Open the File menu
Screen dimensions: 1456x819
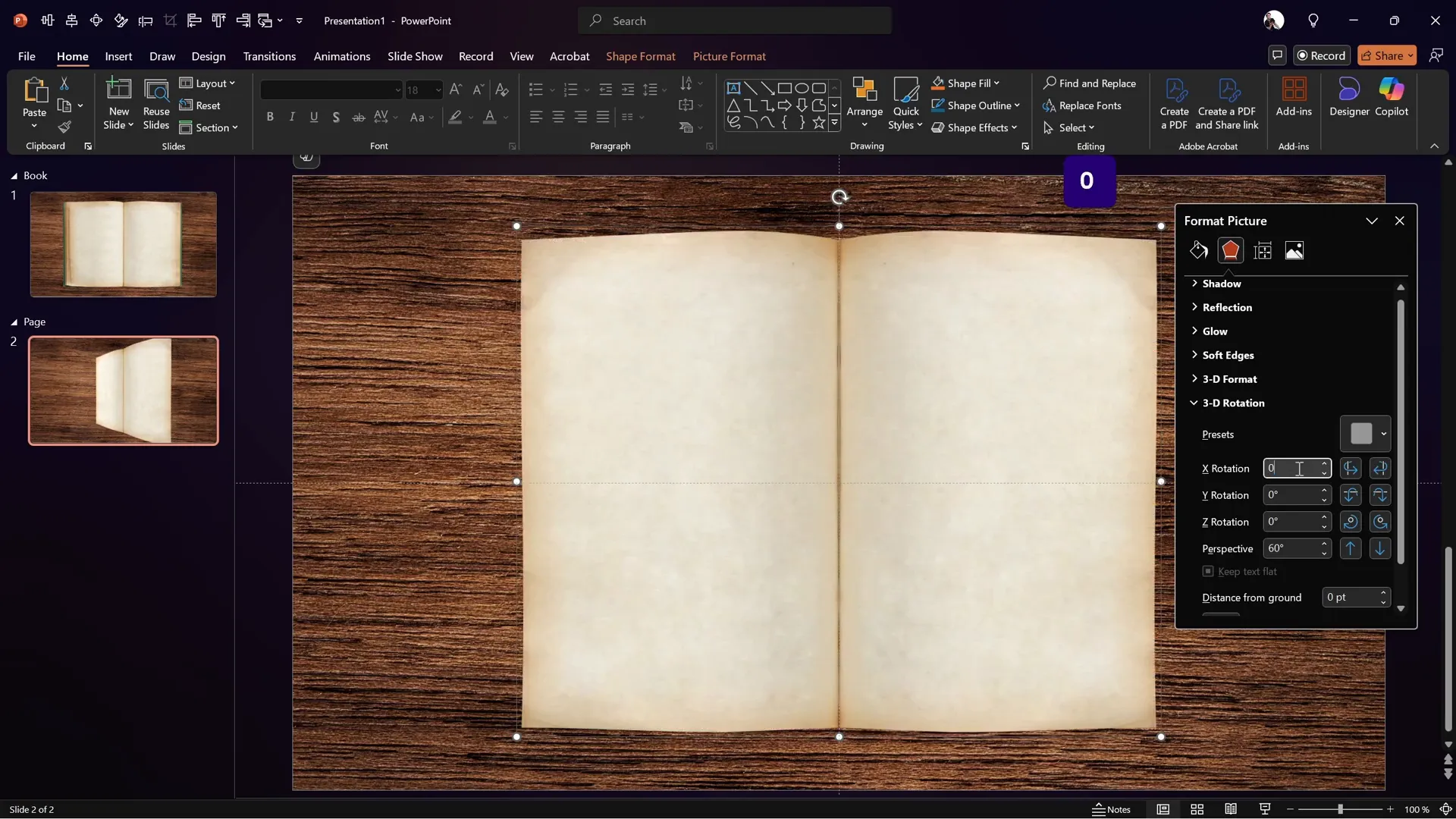(27, 56)
